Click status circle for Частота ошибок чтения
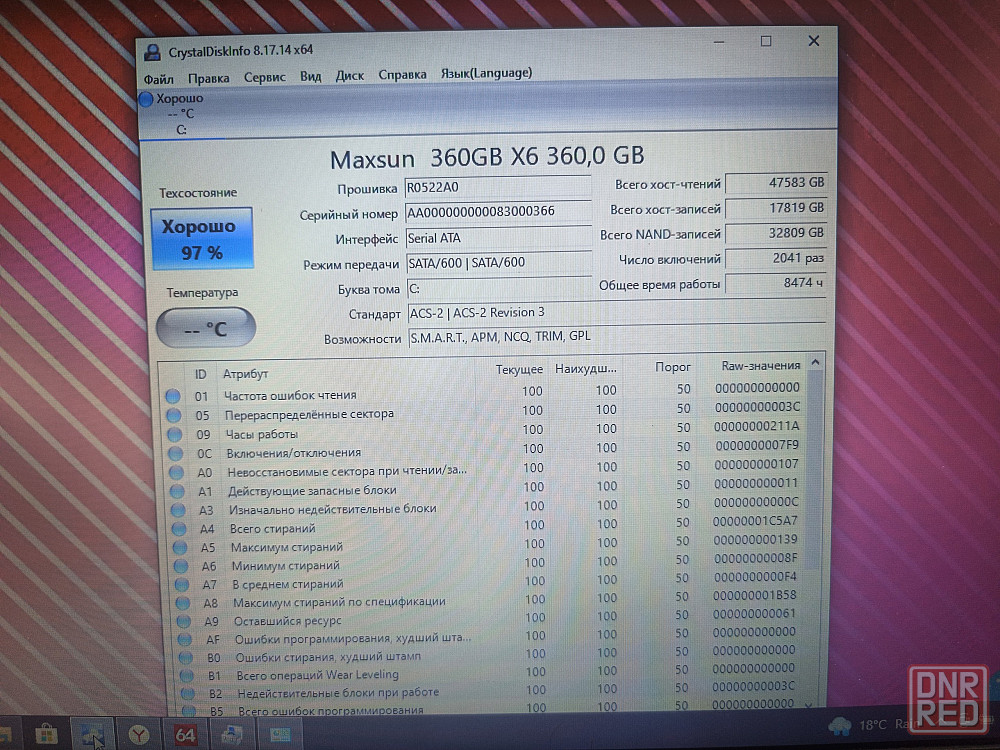1000x750 pixels. [172, 396]
